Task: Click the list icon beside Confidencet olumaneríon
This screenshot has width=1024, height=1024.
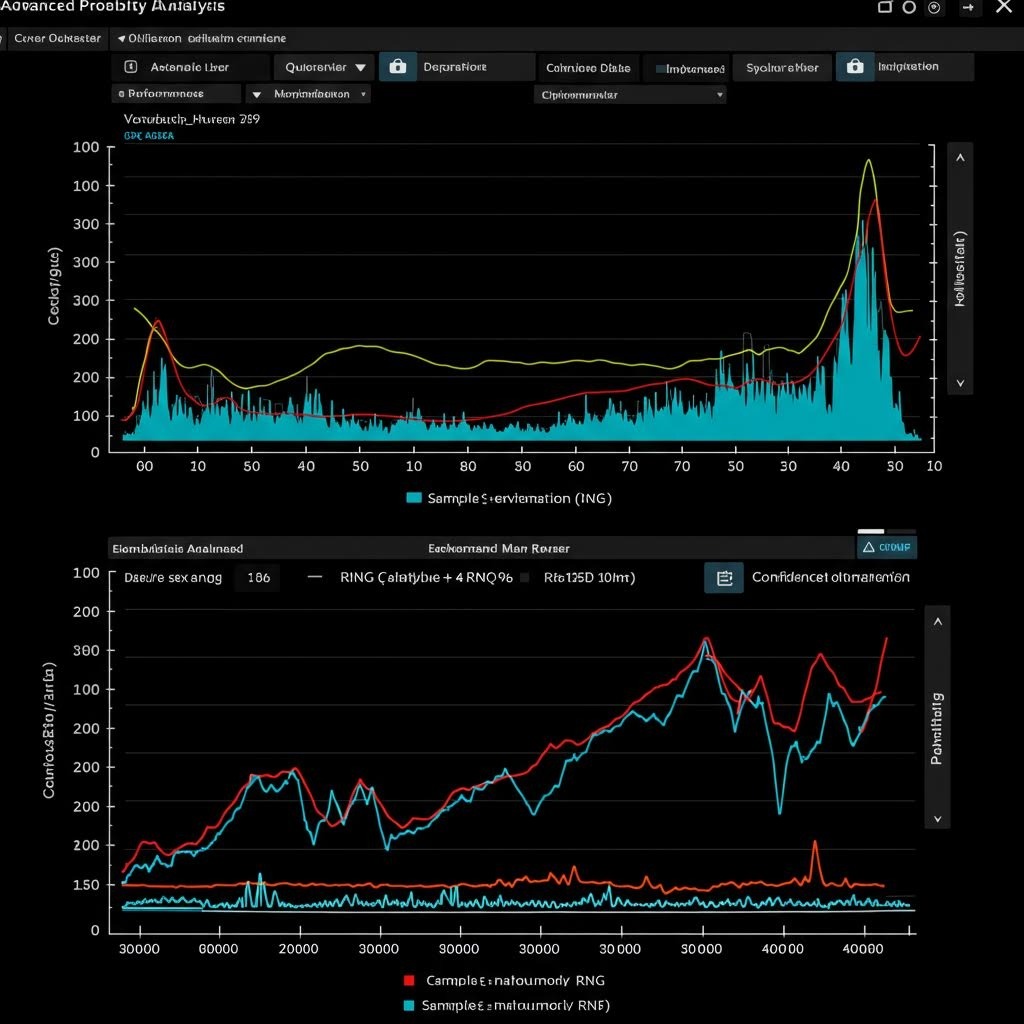Action: (724, 578)
